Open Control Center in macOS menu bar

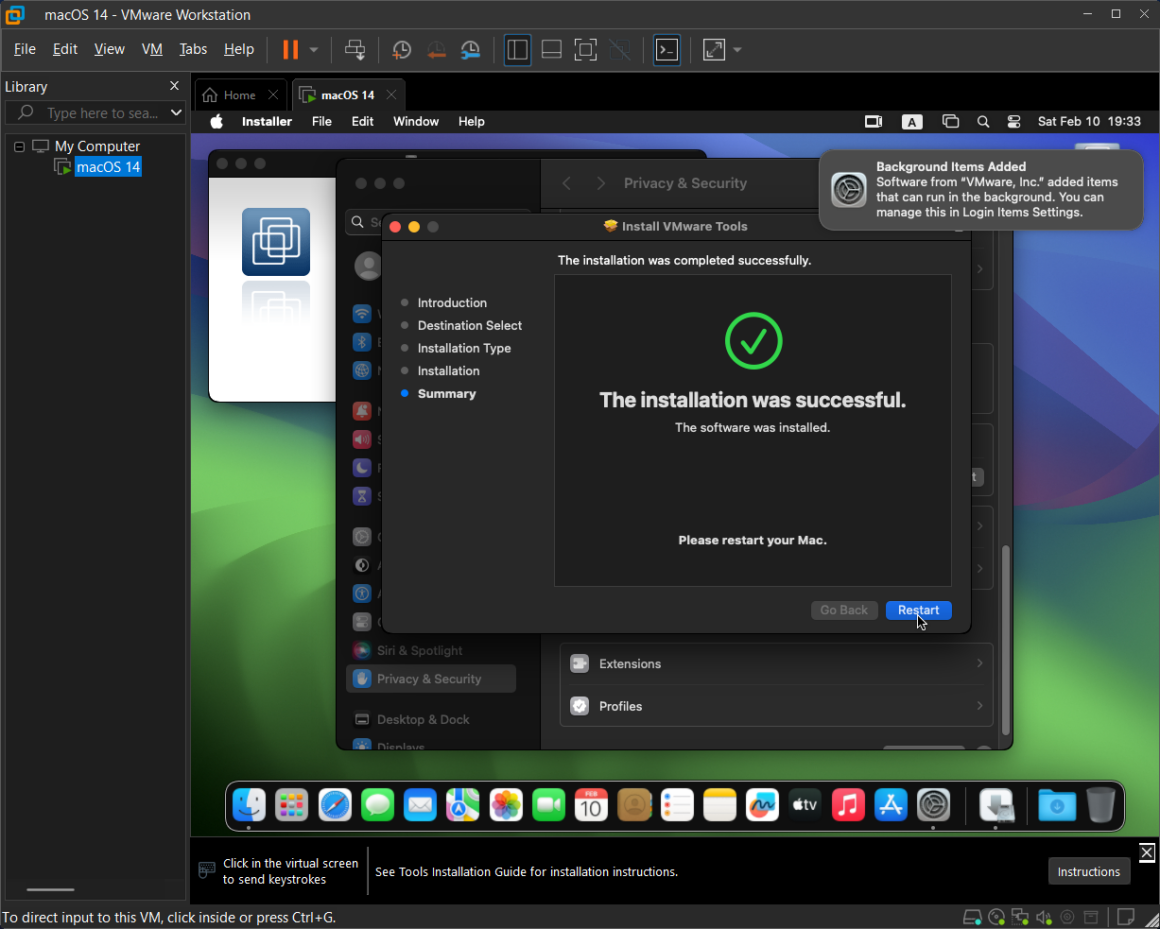[x=1014, y=121]
